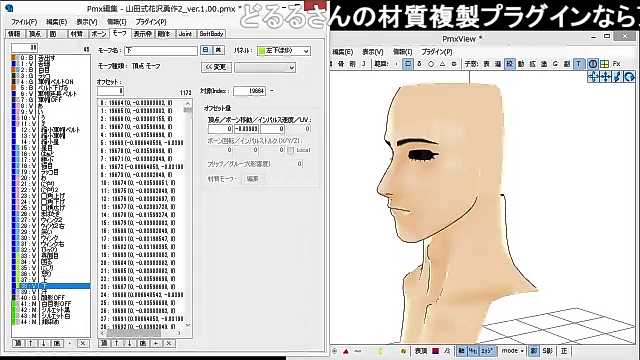This screenshot has height=360, width=640.
Task: Select offset row 10 : 19674
Action: point(141,183)
